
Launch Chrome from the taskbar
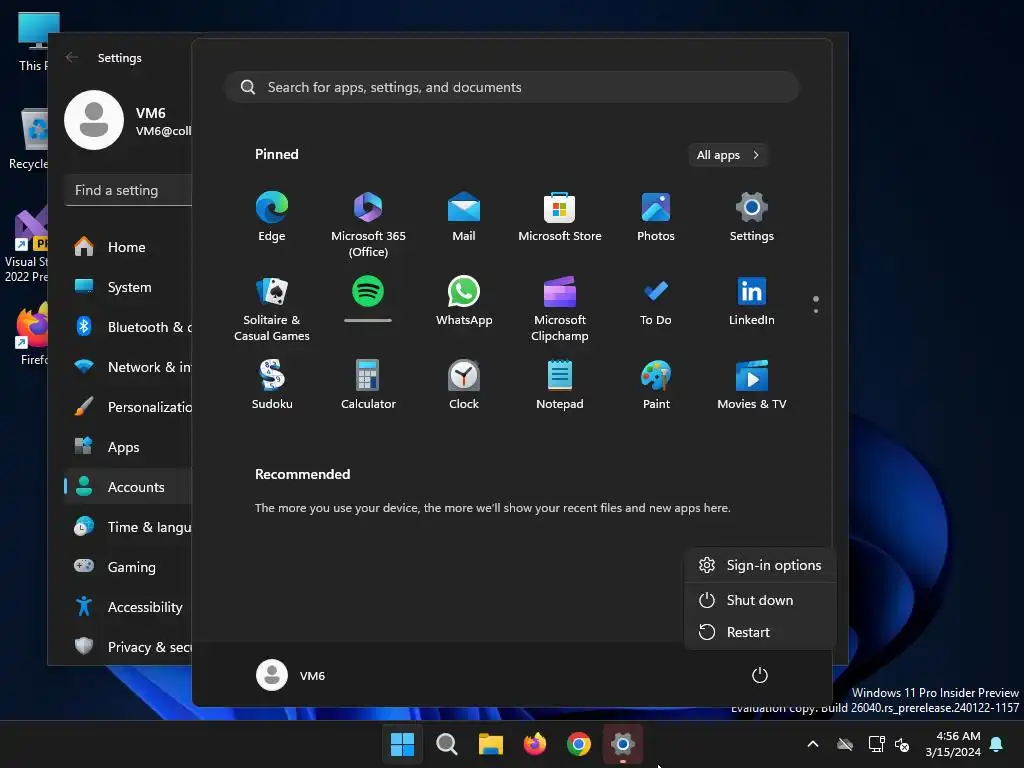(579, 744)
